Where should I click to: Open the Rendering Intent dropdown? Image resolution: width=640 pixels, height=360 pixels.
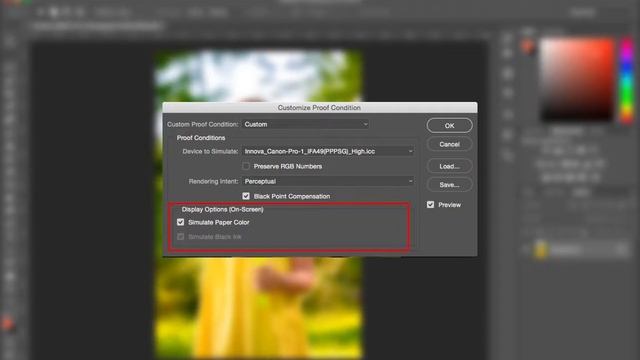(328, 181)
